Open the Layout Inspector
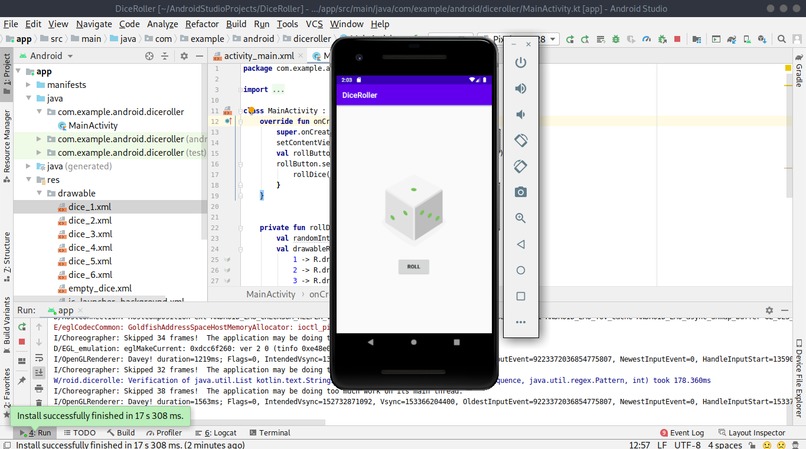Viewport: 806px width, 449px height. coord(752,433)
